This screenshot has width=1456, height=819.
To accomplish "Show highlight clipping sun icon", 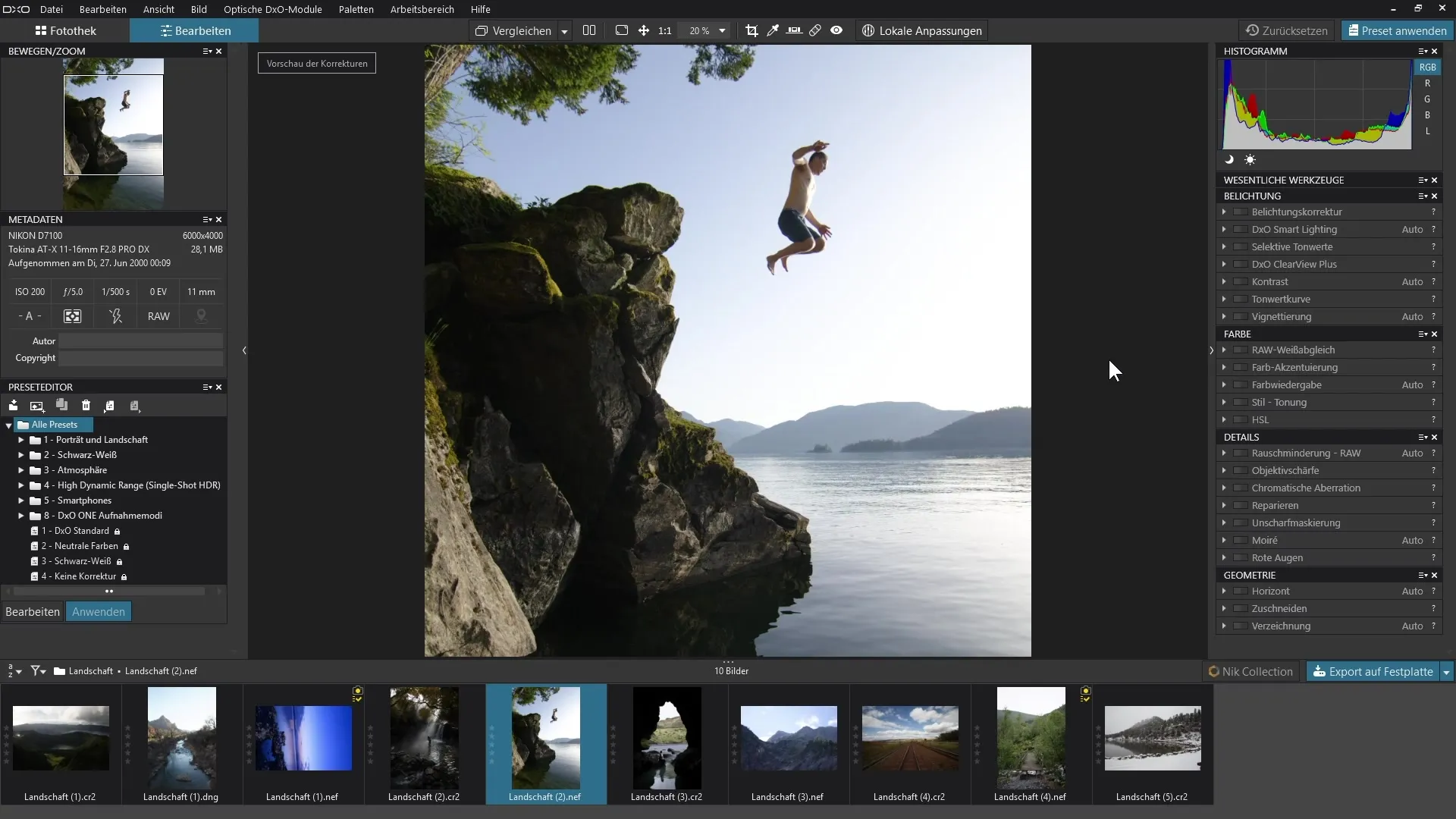I will (1250, 160).
